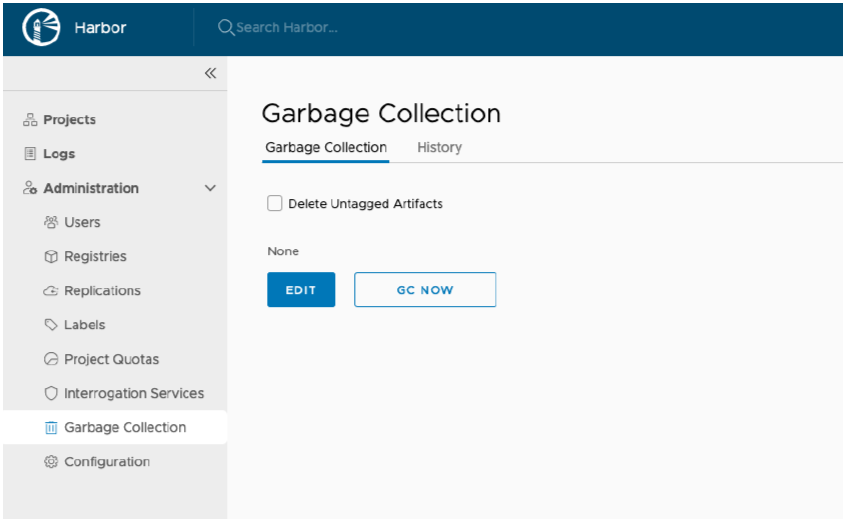The height and width of the screenshot is (527, 848).
Task: Click the Administration menu label
Action: 91,188
